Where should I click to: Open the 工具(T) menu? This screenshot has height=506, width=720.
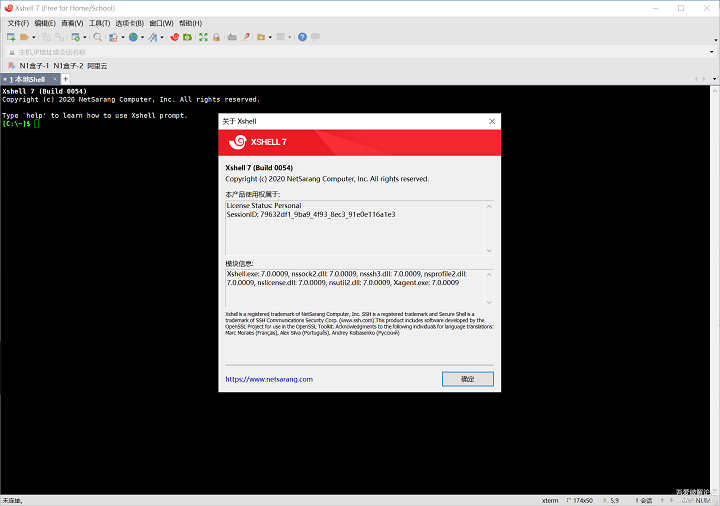pyautogui.click(x=99, y=23)
